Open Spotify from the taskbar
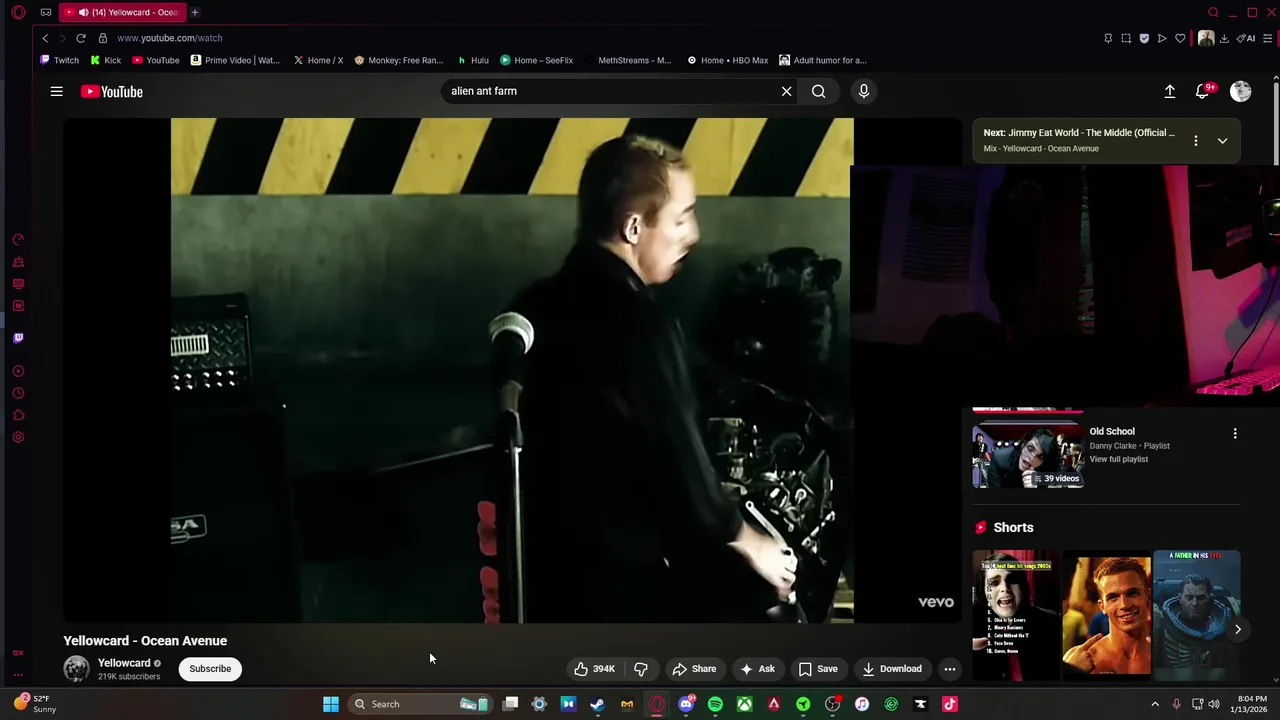Viewport: 1280px width, 720px height. tap(715, 704)
